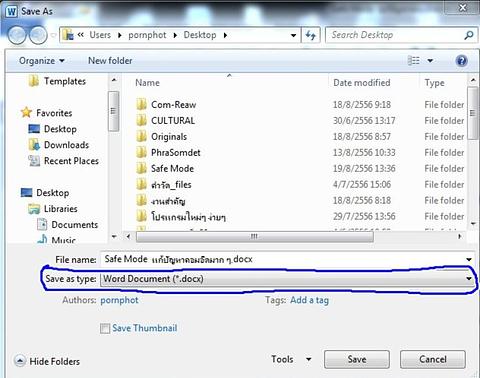Select Desktop under Favorites
The height and width of the screenshot is (378, 480).
coord(60,129)
